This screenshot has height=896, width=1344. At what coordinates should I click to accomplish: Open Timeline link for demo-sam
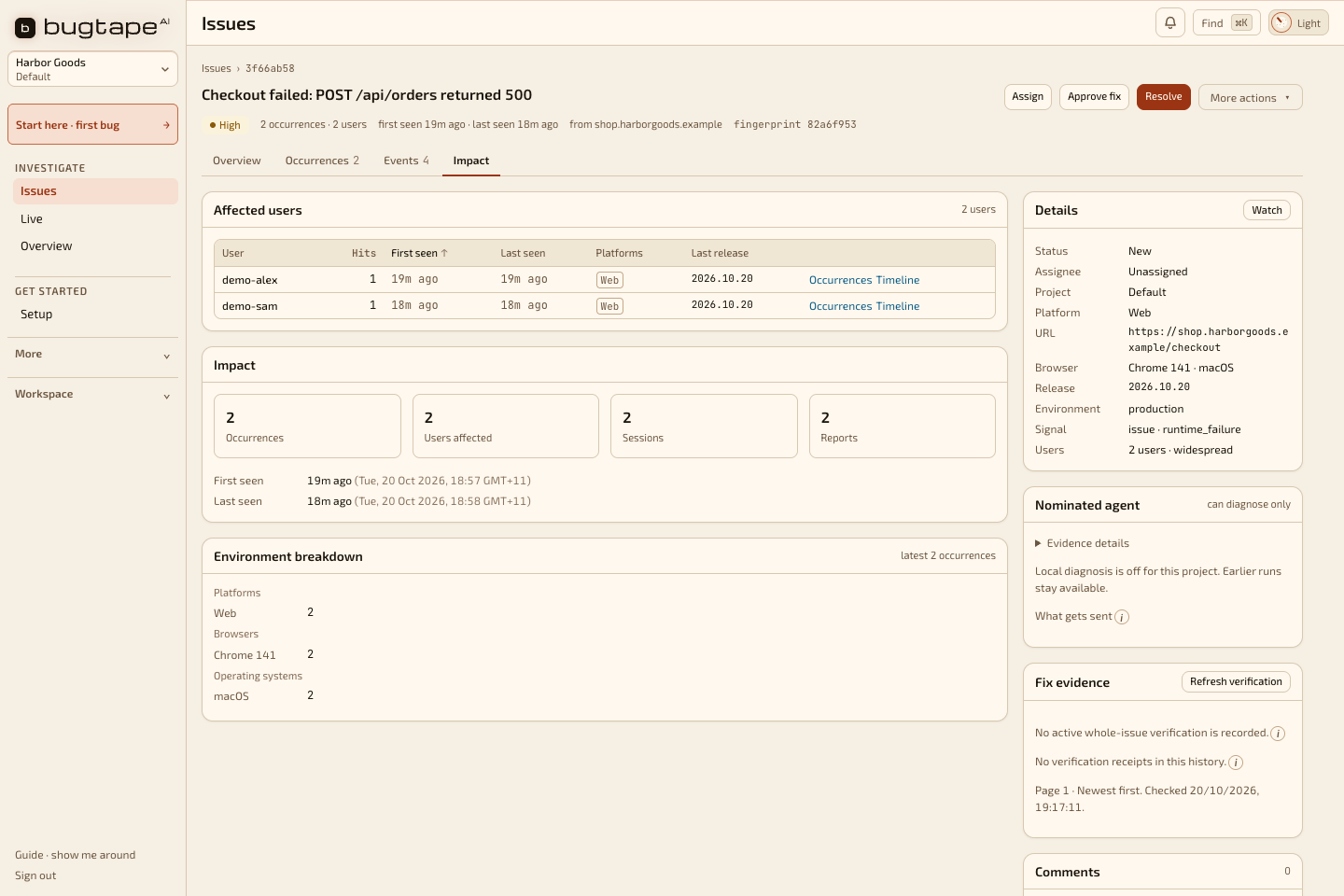[898, 306]
